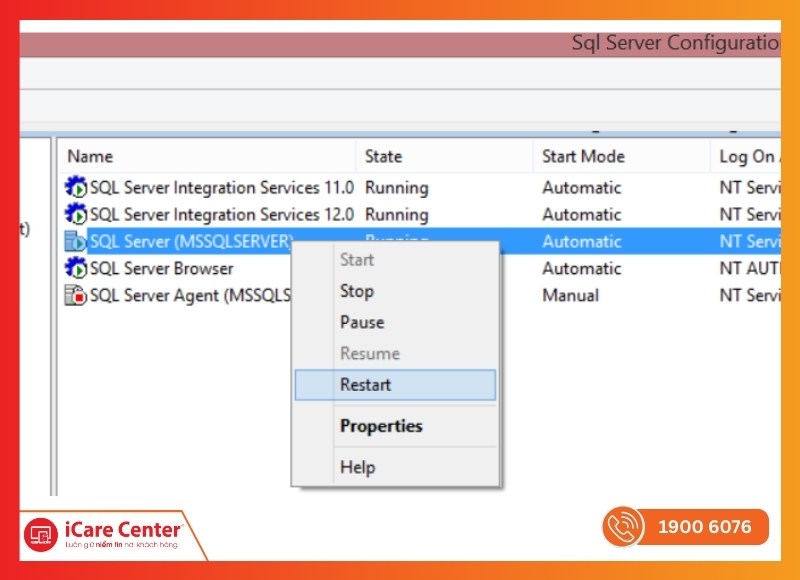Restart the service via the context menu

point(395,385)
